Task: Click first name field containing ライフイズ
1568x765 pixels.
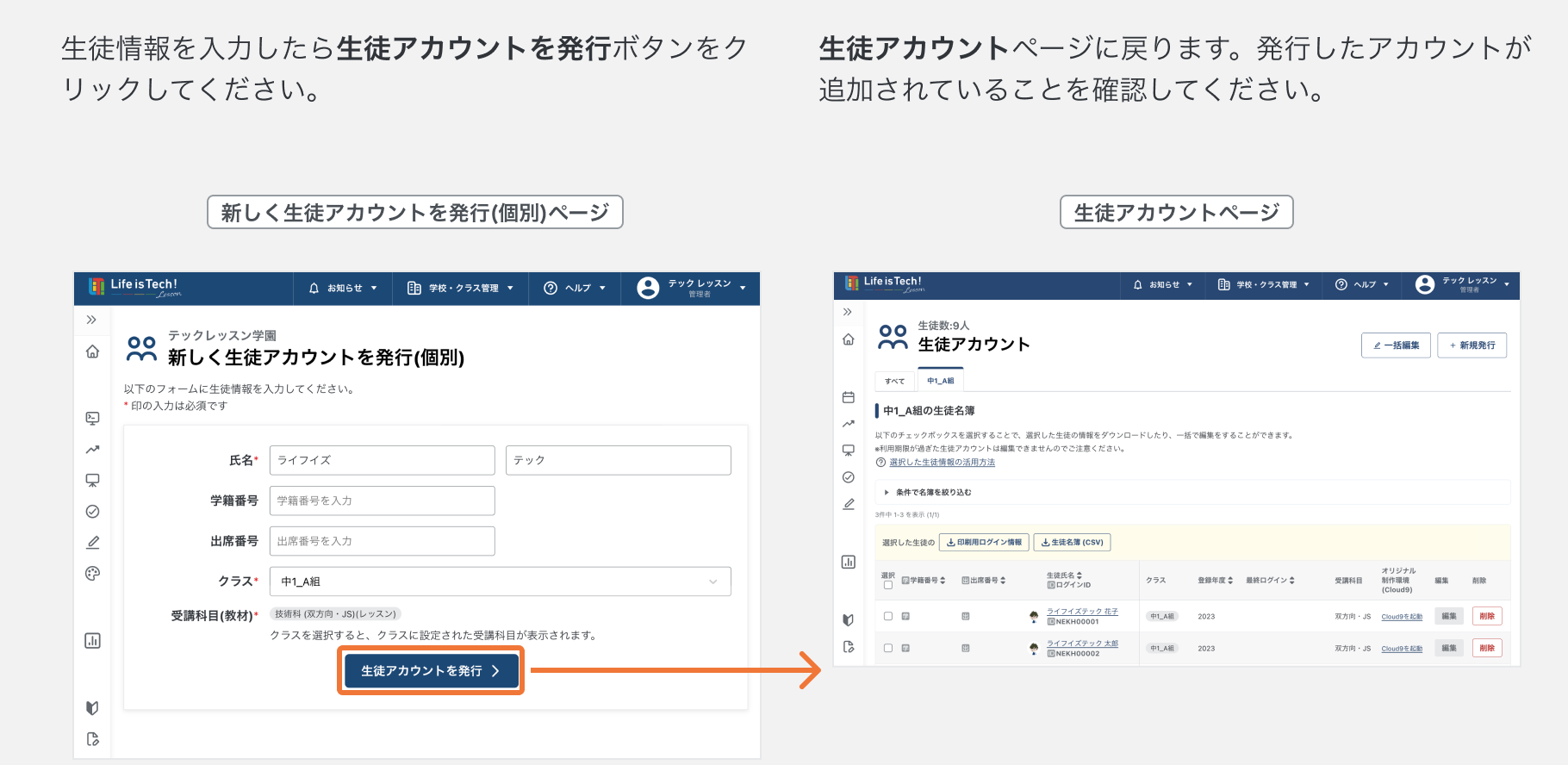Action: [383, 460]
